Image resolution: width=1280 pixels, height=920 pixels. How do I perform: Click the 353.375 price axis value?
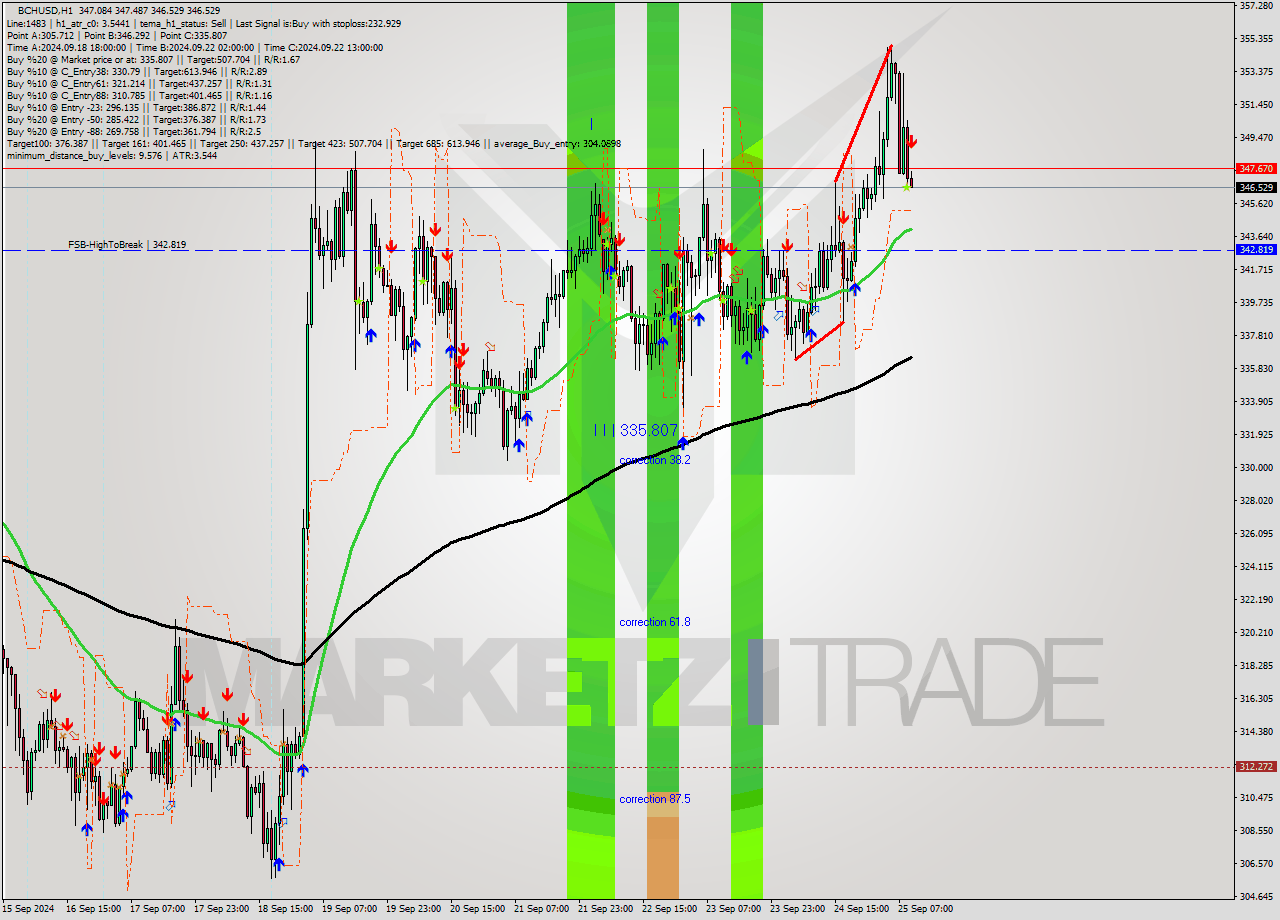point(1256,71)
